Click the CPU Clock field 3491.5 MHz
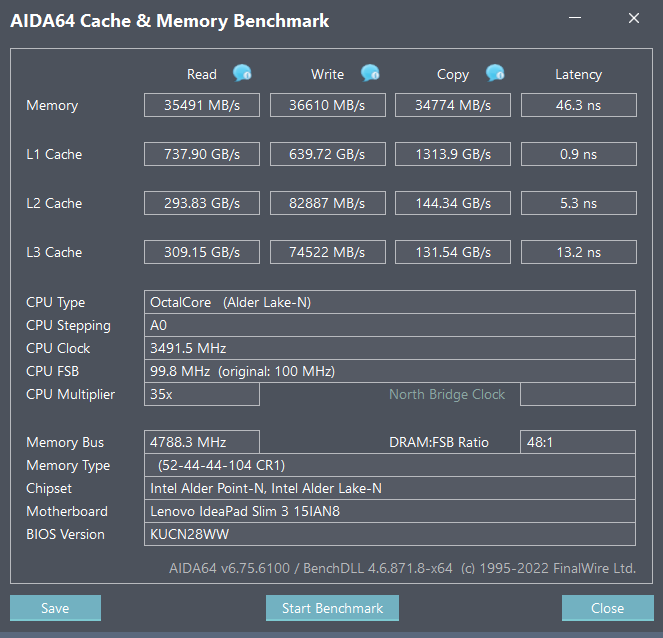 click(390, 348)
